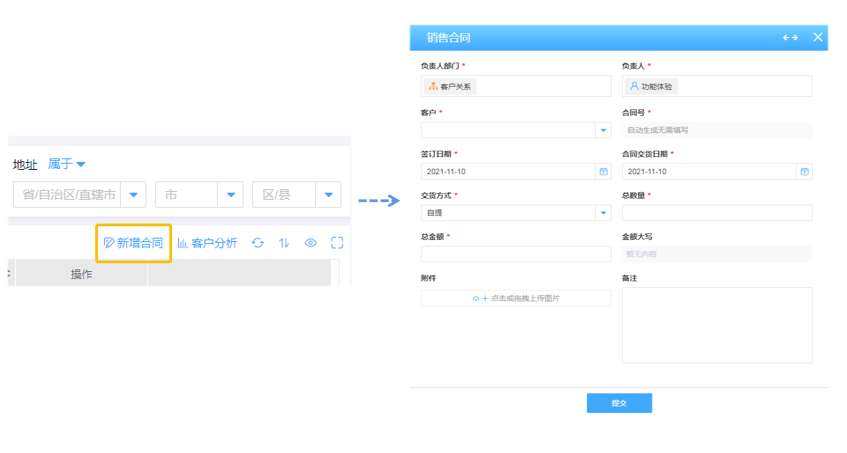Click the 总金额 input field

tap(515, 254)
